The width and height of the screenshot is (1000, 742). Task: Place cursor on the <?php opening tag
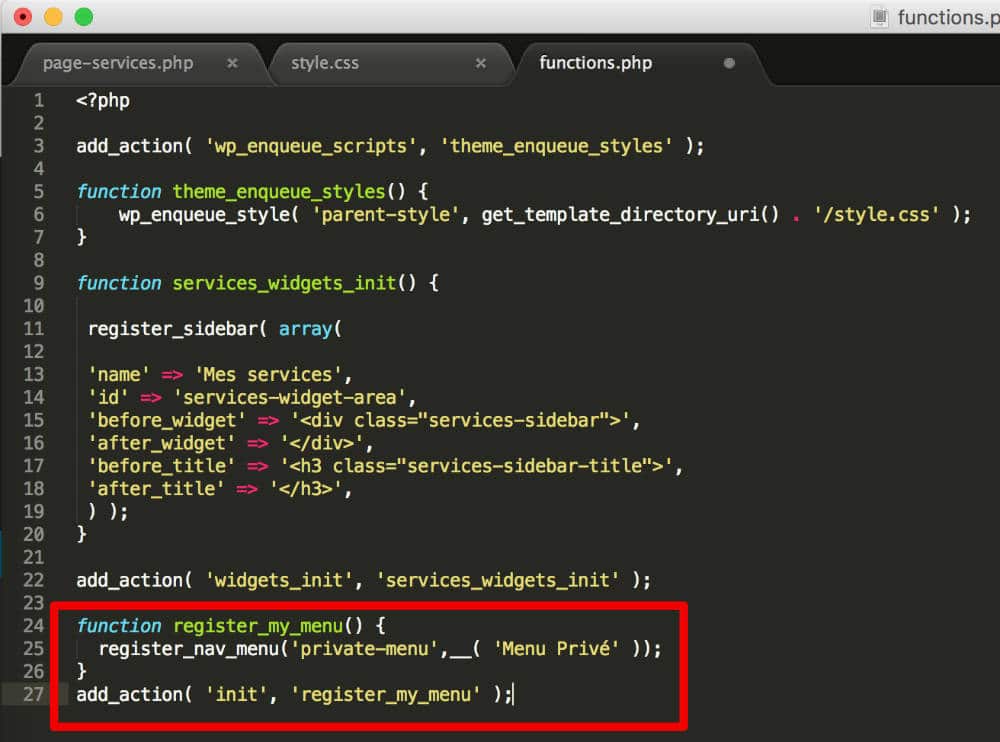click(x=102, y=100)
